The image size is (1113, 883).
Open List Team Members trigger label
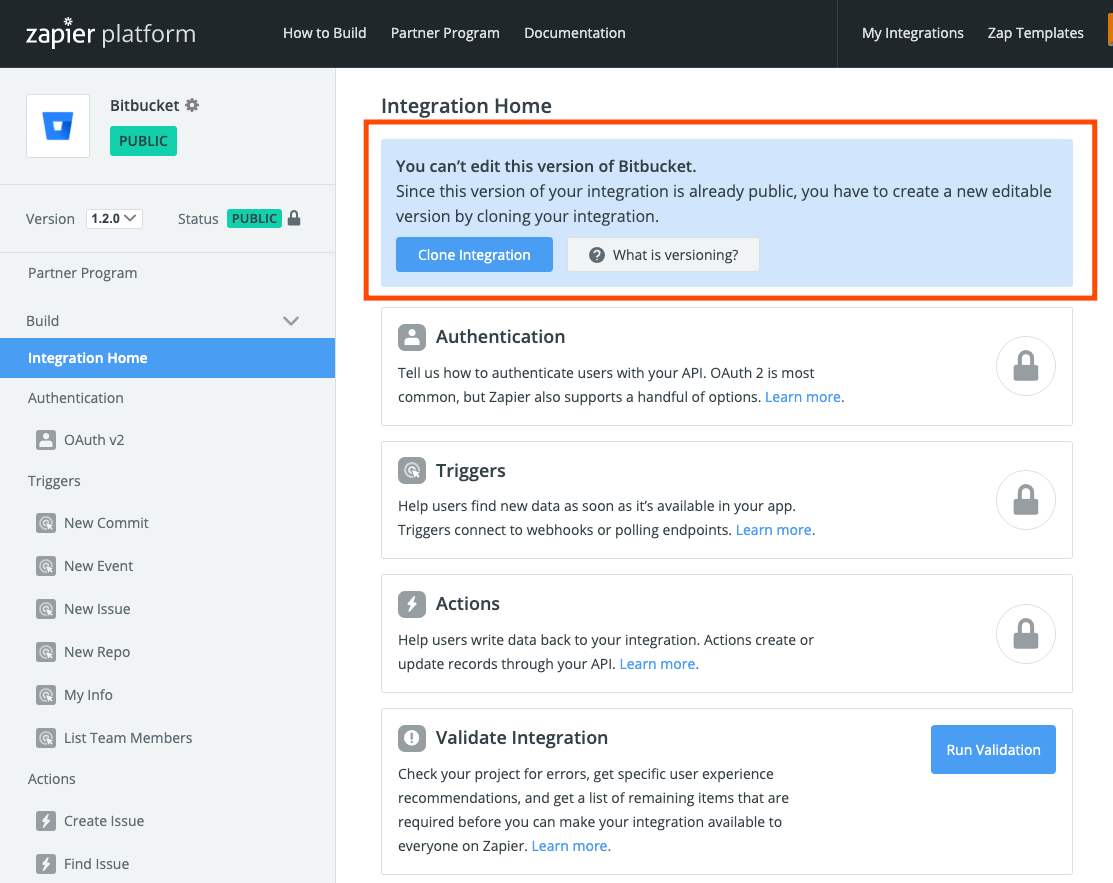tap(128, 738)
